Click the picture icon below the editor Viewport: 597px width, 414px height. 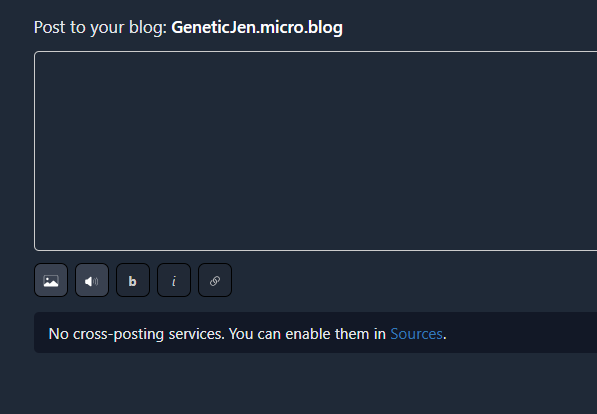pyautogui.click(x=51, y=280)
